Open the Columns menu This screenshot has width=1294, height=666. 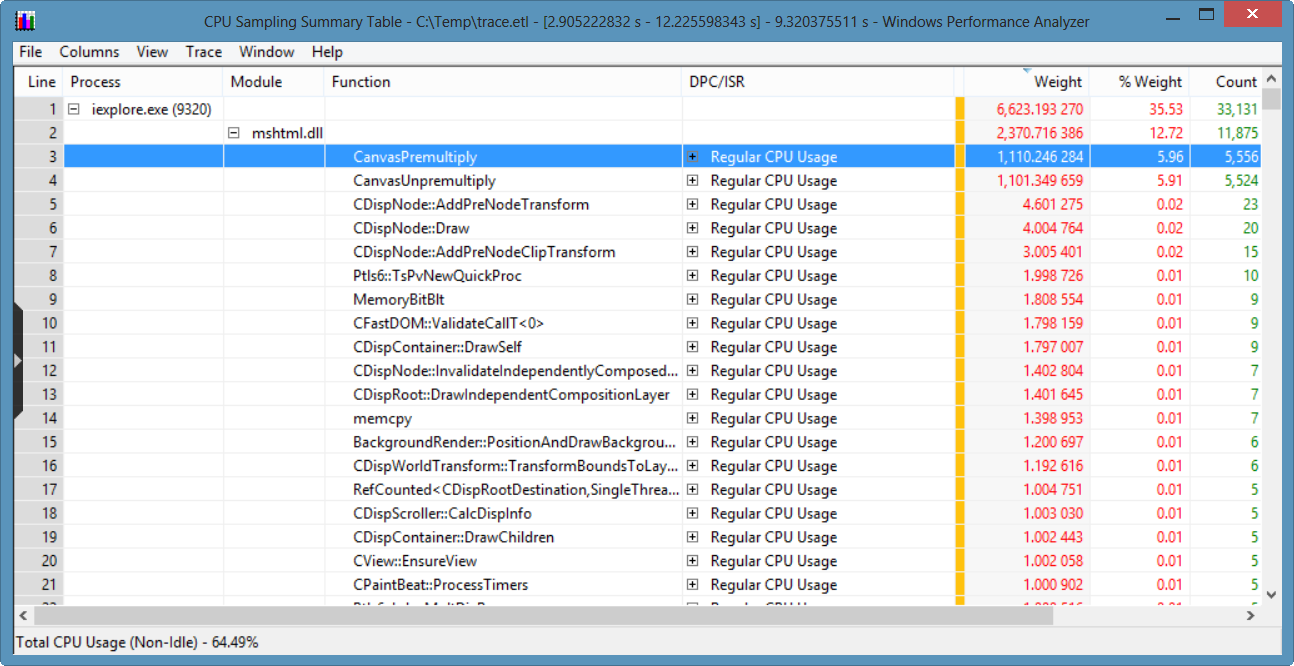[x=89, y=52]
